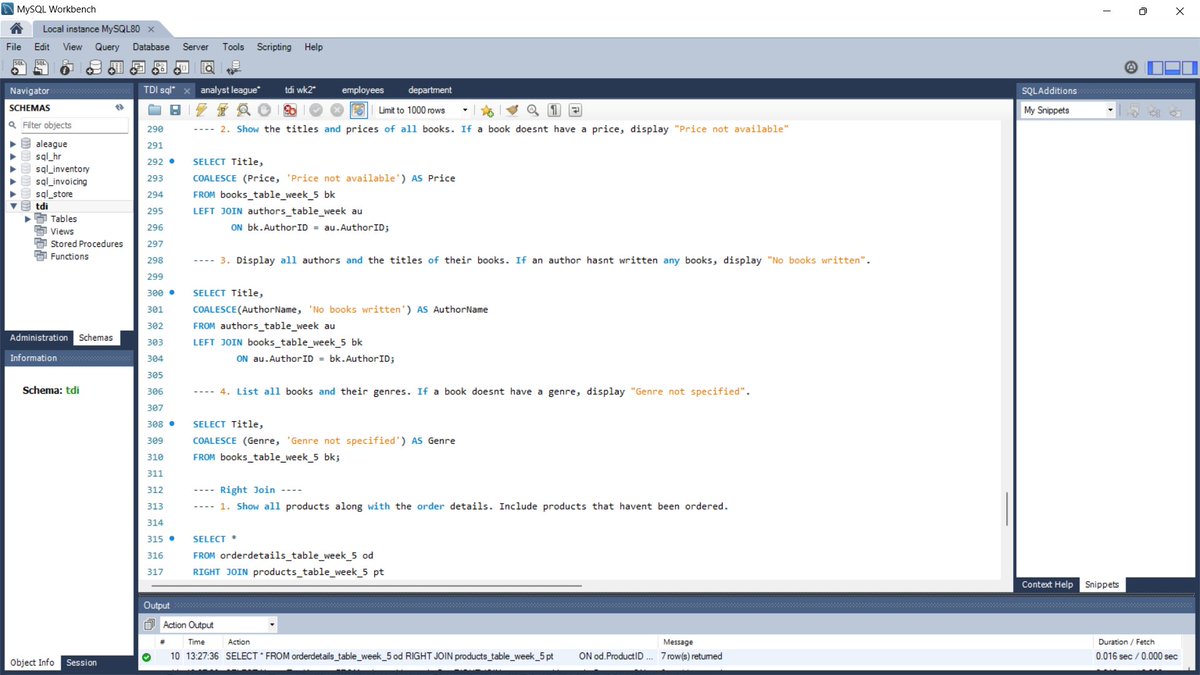Toggle the left sidebar panel visibility

pos(1155,68)
